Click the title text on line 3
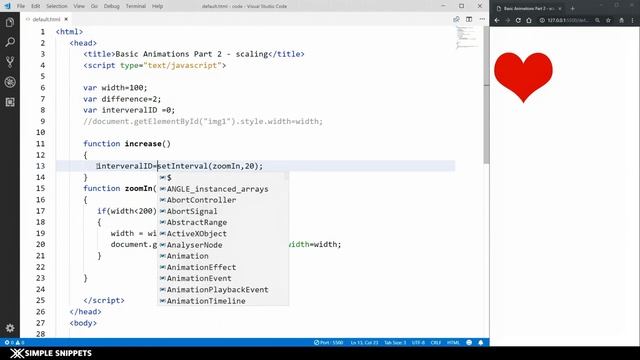This screenshot has height=360, width=640. pyautogui.click(x=191, y=54)
